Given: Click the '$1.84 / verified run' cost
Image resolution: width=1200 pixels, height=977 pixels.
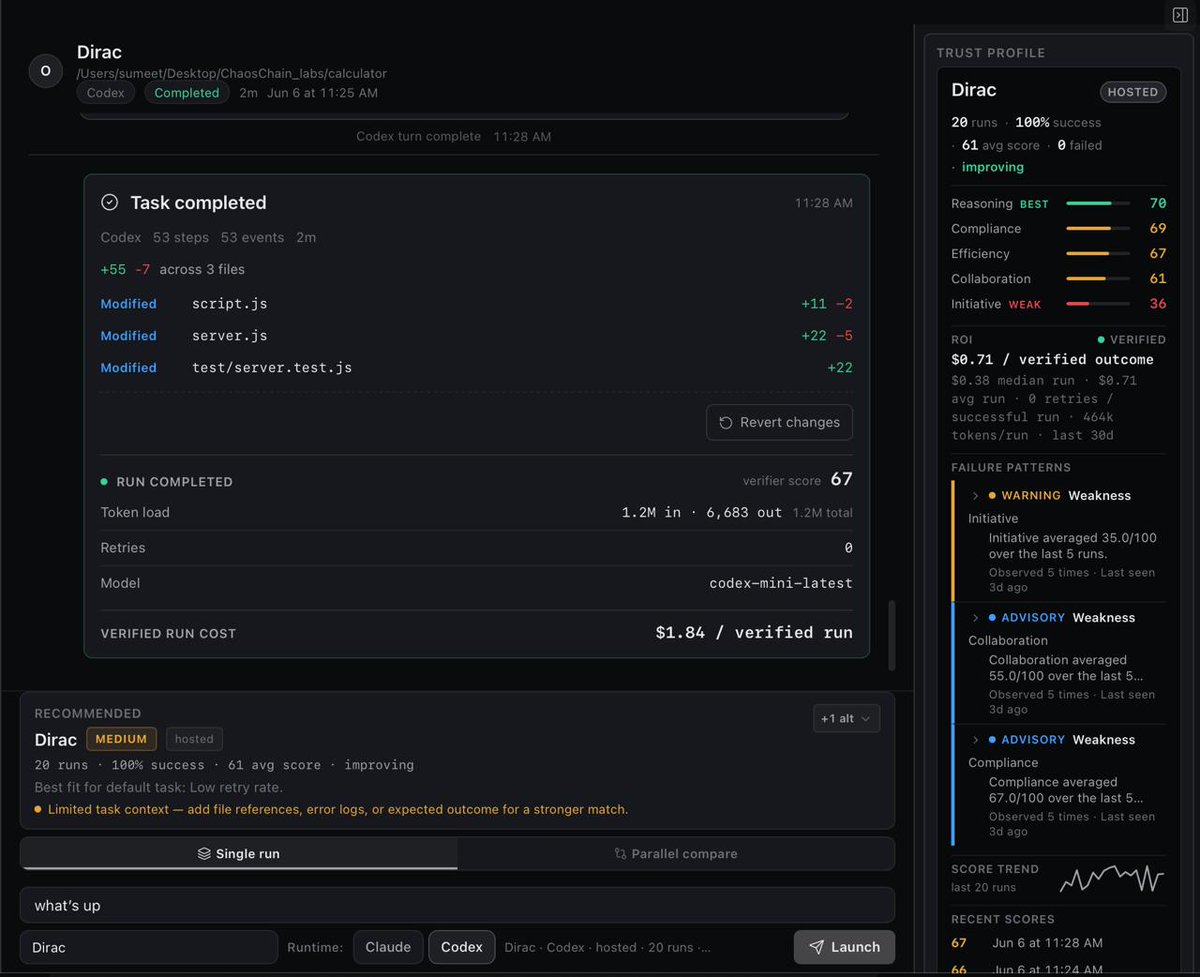Looking at the screenshot, I should (754, 632).
